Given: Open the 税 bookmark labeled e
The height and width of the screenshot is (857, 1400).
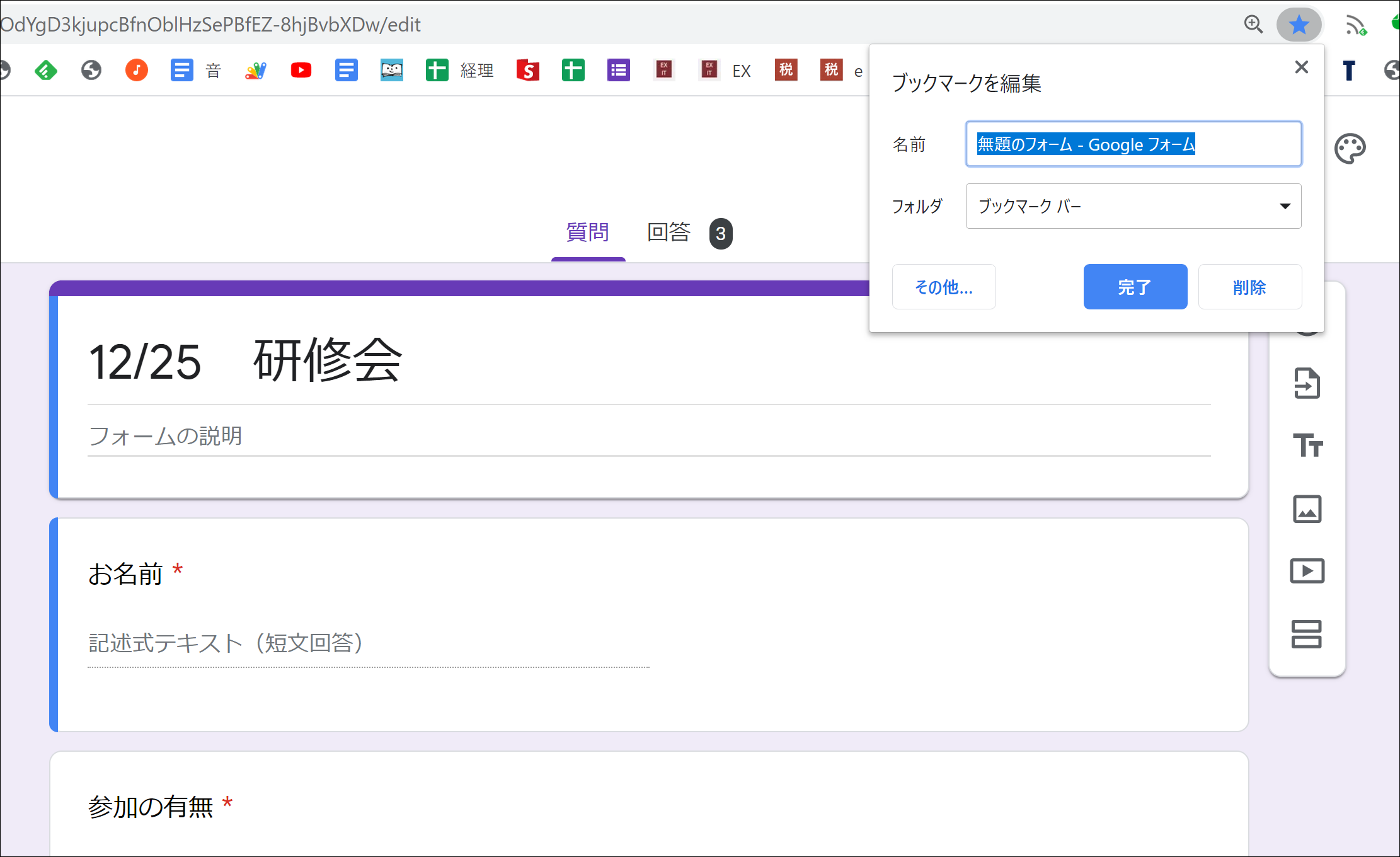Looking at the screenshot, I should (841, 70).
